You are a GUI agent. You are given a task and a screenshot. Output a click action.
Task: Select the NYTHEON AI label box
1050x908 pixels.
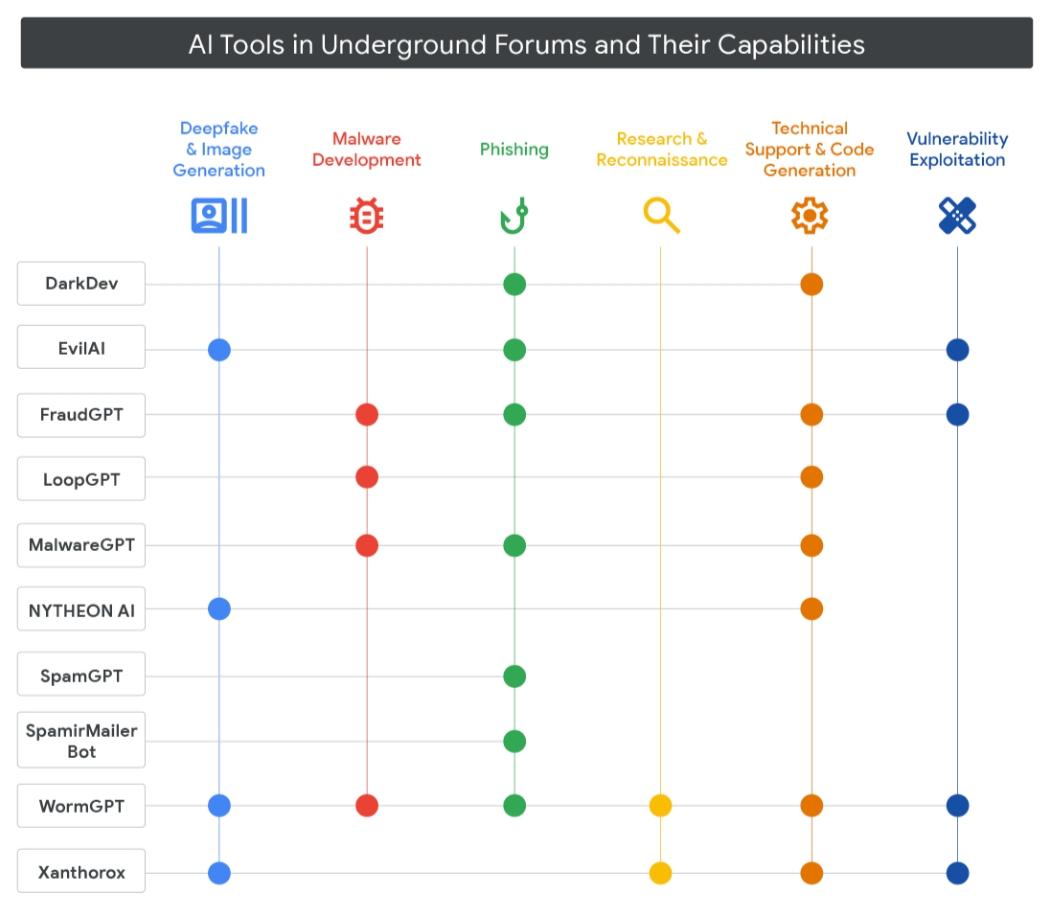(82, 610)
